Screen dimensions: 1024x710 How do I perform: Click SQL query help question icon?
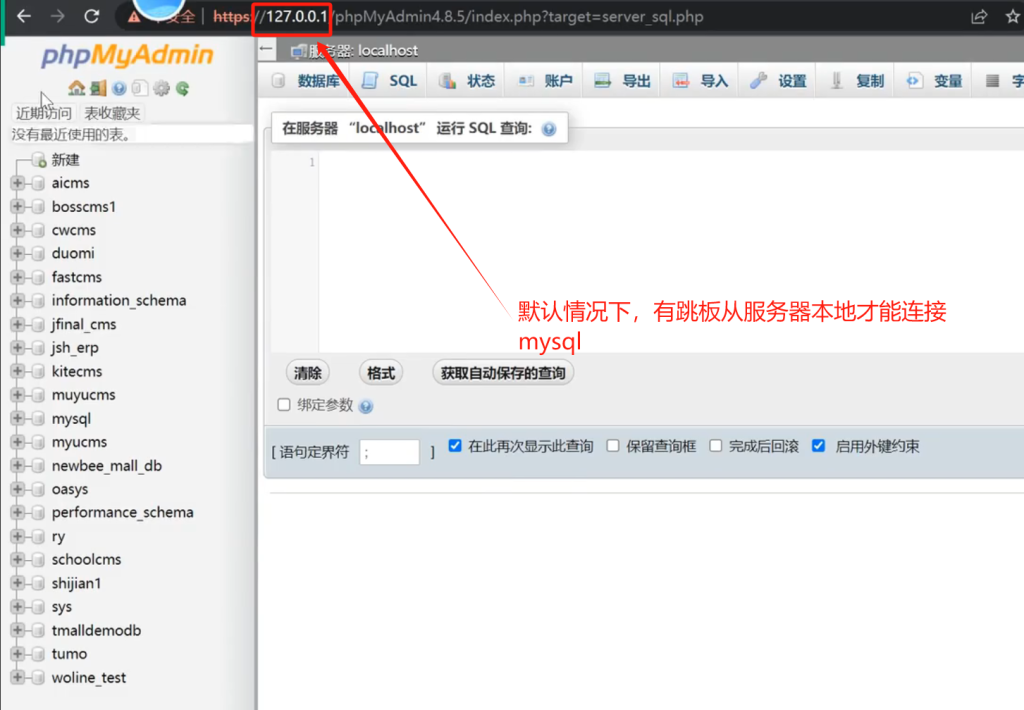pos(549,129)
